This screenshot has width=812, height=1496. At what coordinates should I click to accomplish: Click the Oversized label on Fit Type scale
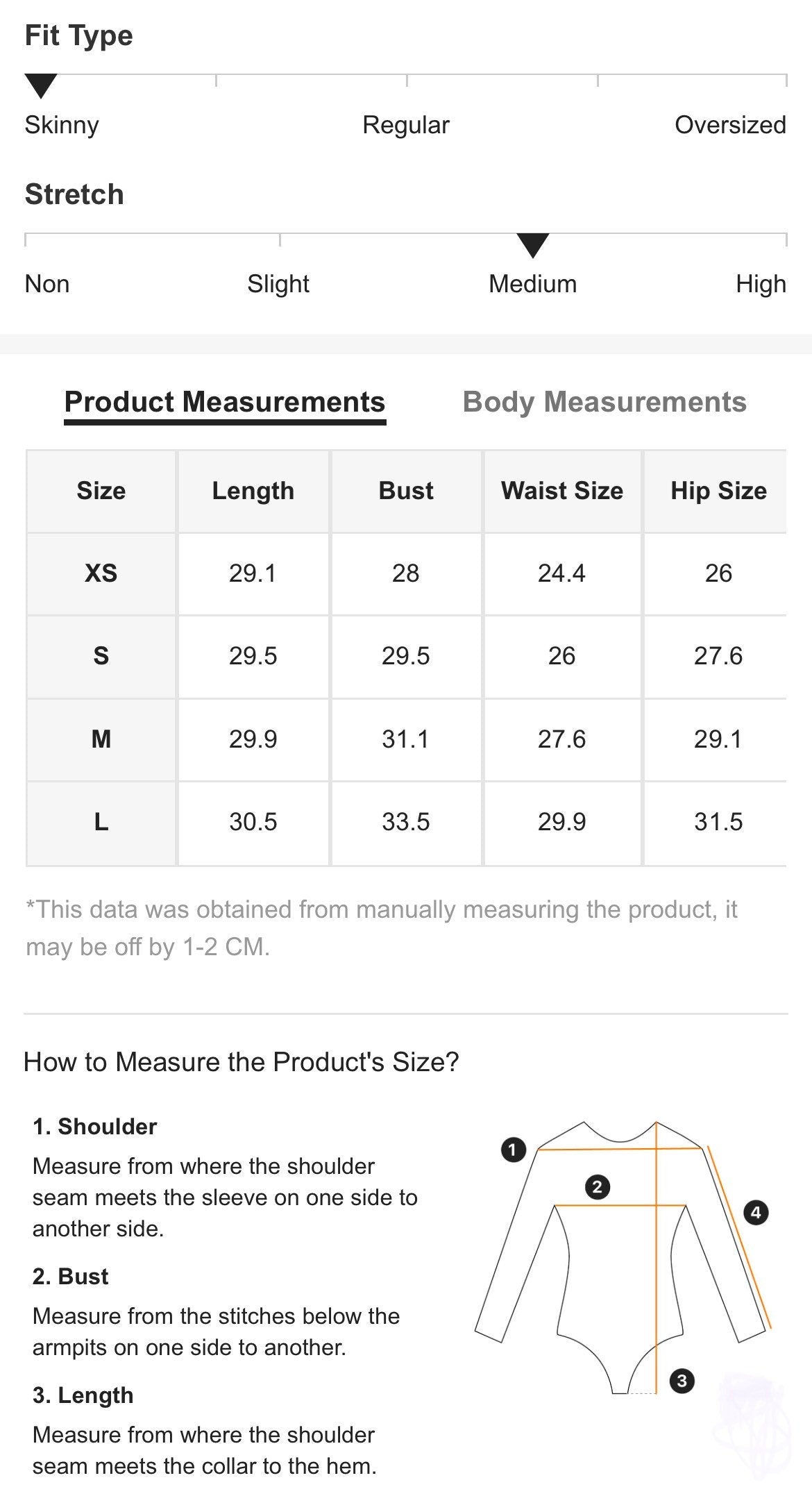(x=730, y=125)
